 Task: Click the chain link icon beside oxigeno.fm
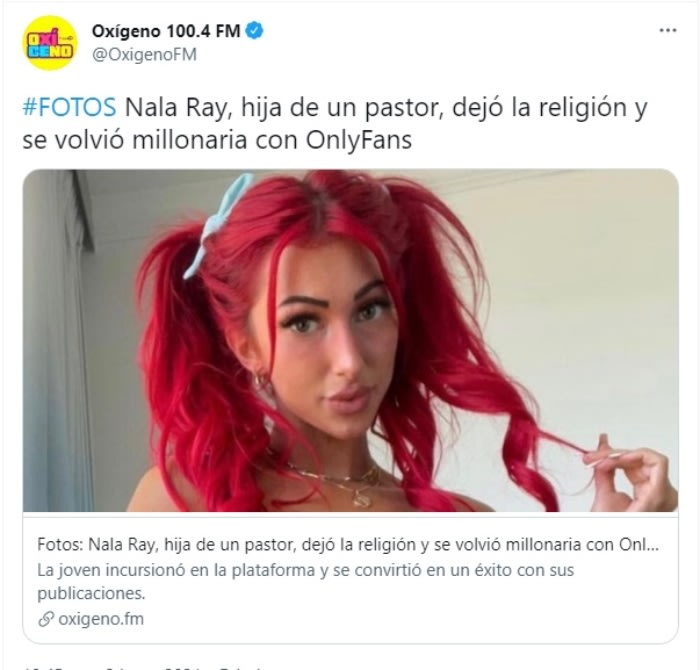click(x=46, y=619)
